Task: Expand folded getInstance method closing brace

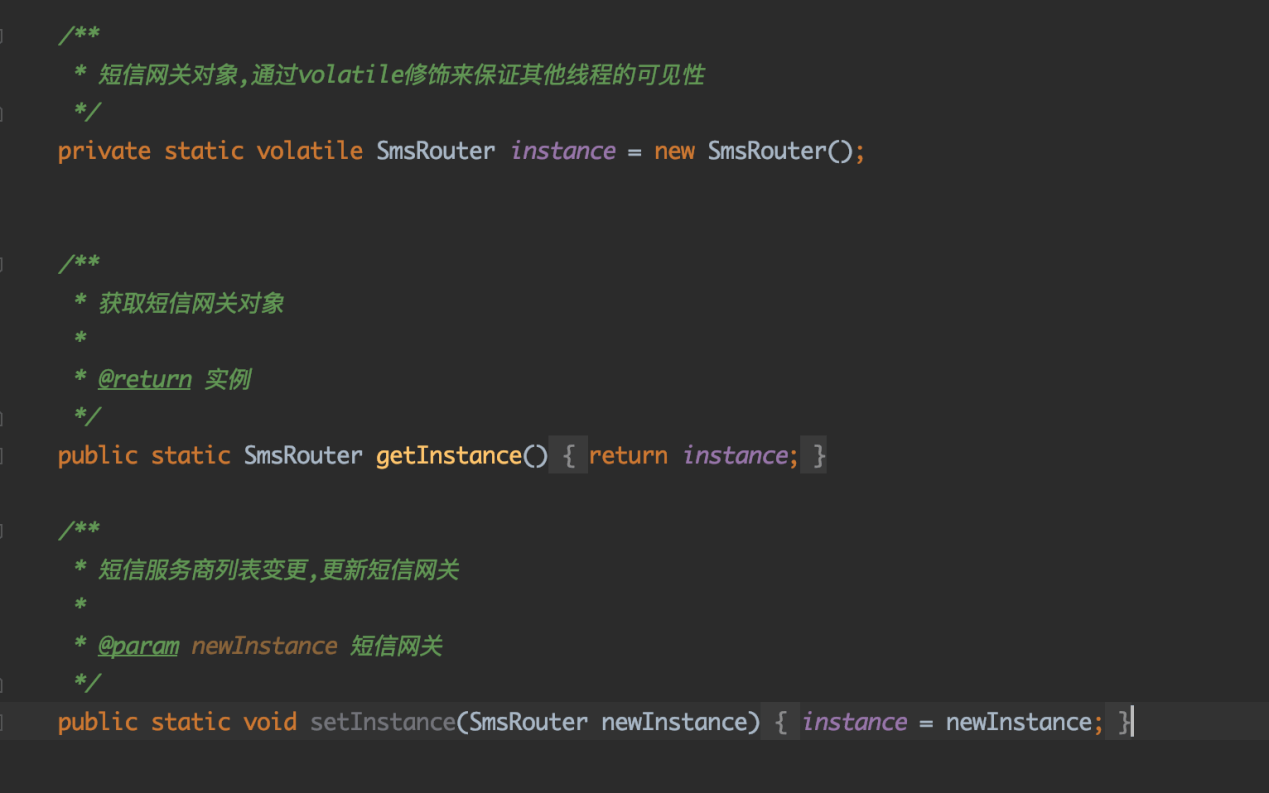Action: tap(819, 456)
